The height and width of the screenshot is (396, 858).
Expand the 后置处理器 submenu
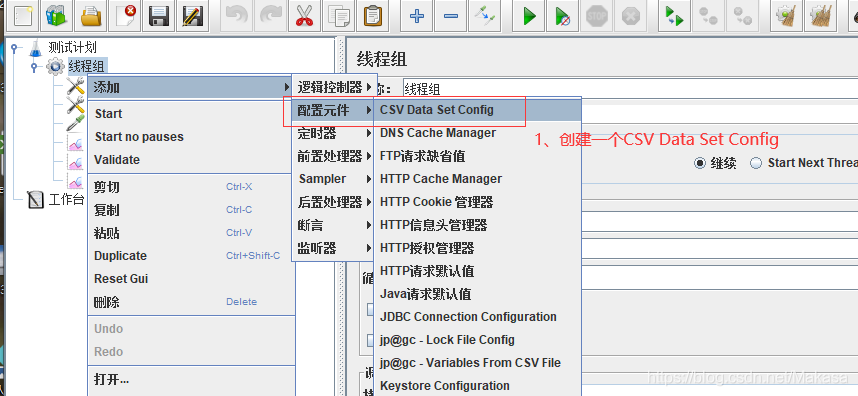334,202
